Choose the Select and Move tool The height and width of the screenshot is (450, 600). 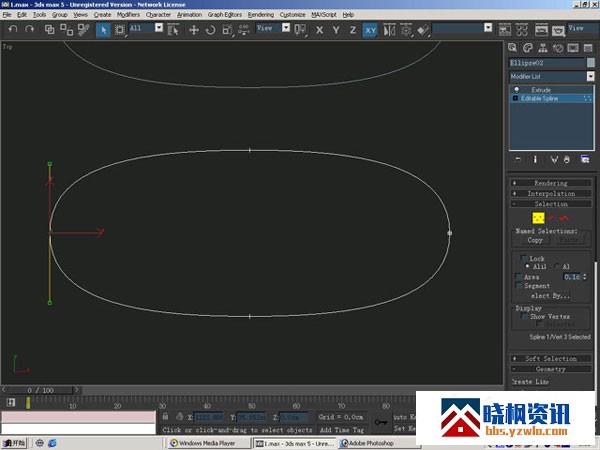coord(194,30)
